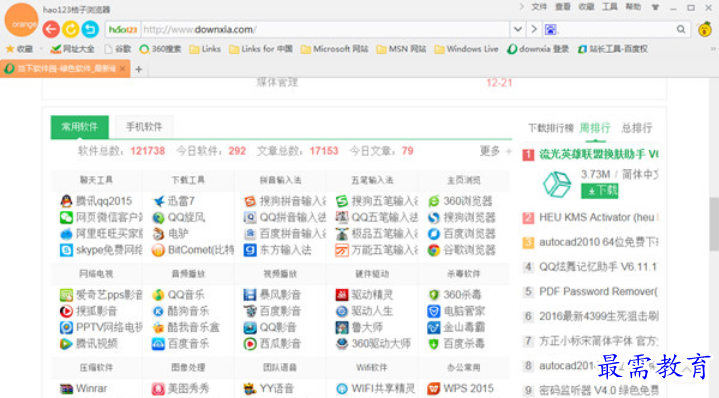Open 流光英雄联盟换肤助手 link
The width and height of the screenshot is (719, 398).
pos(598,154)
